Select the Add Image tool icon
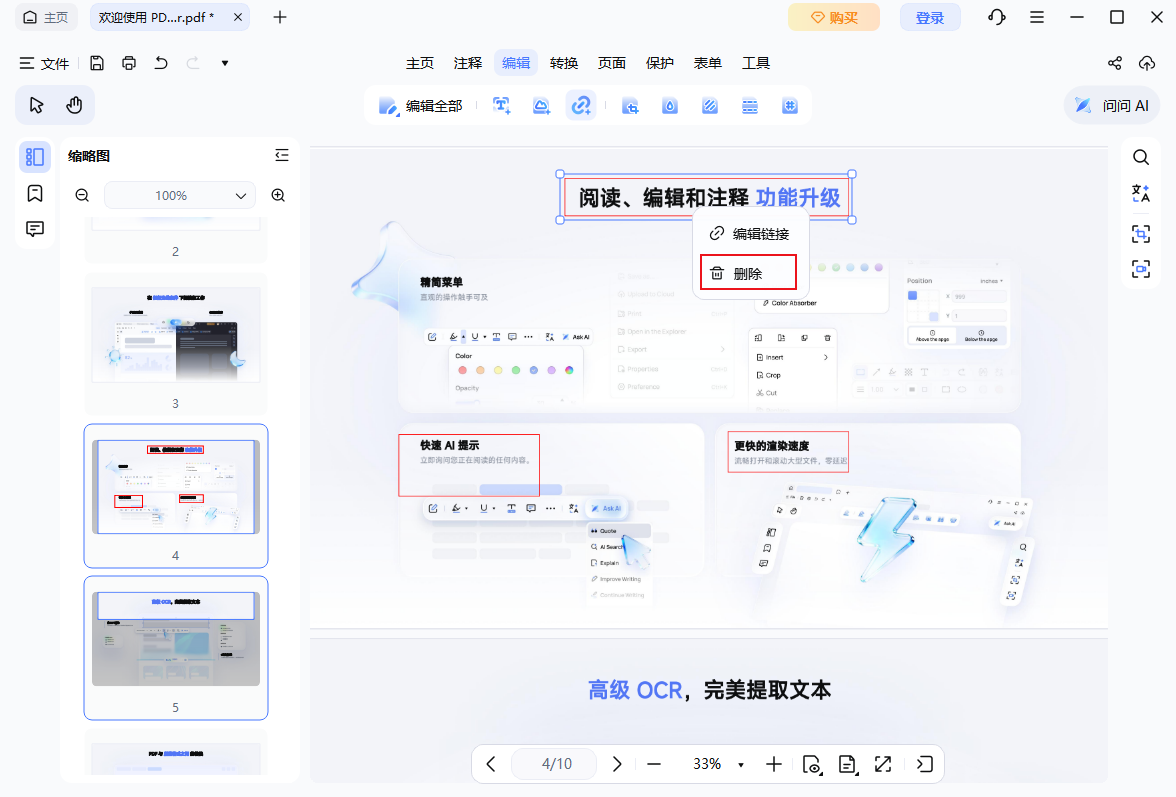Viewport: 1176px width, 797px height. coord(542,106)
